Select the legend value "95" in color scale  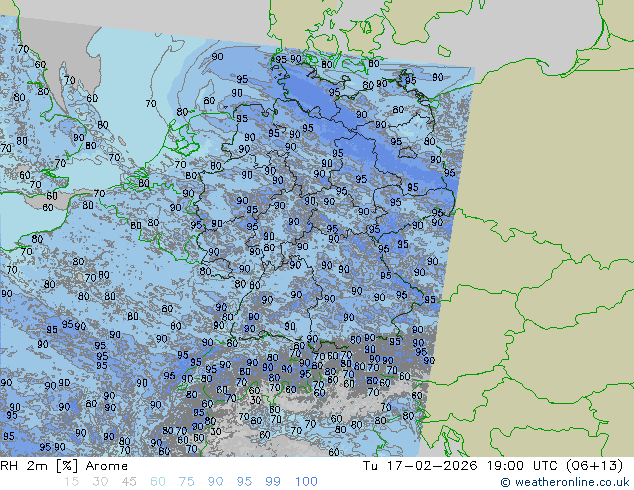point(244,482)
